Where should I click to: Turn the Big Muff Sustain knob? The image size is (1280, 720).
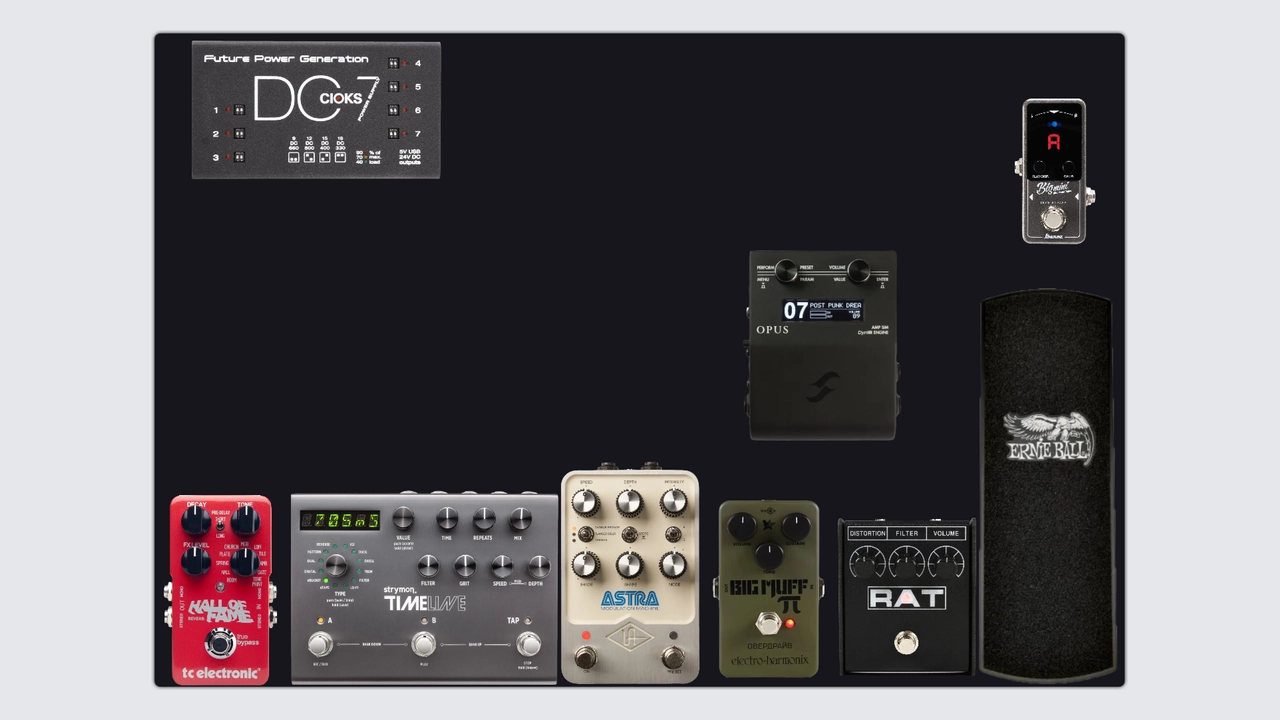pos(795,525)
